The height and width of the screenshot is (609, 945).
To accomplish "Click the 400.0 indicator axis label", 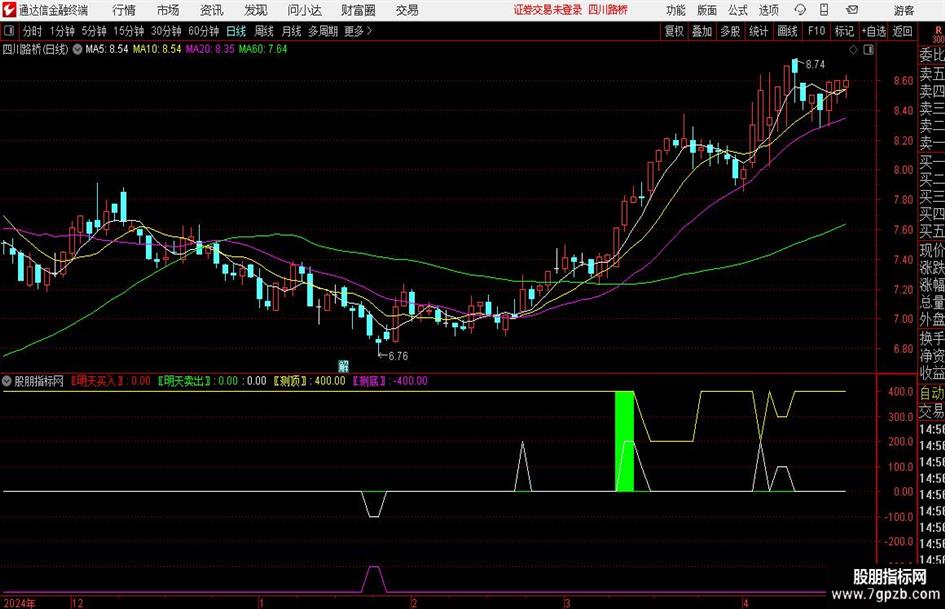I will point(901,391).
